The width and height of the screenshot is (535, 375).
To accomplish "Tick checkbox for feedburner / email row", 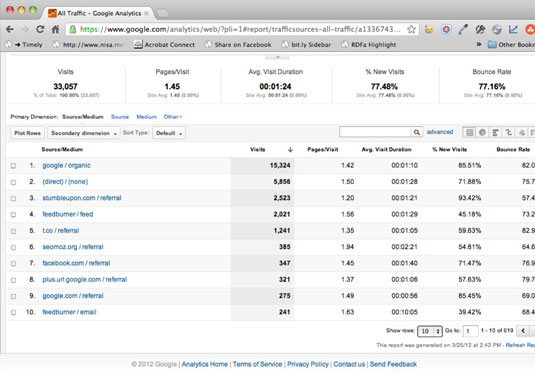I will [x=13, y=313].
